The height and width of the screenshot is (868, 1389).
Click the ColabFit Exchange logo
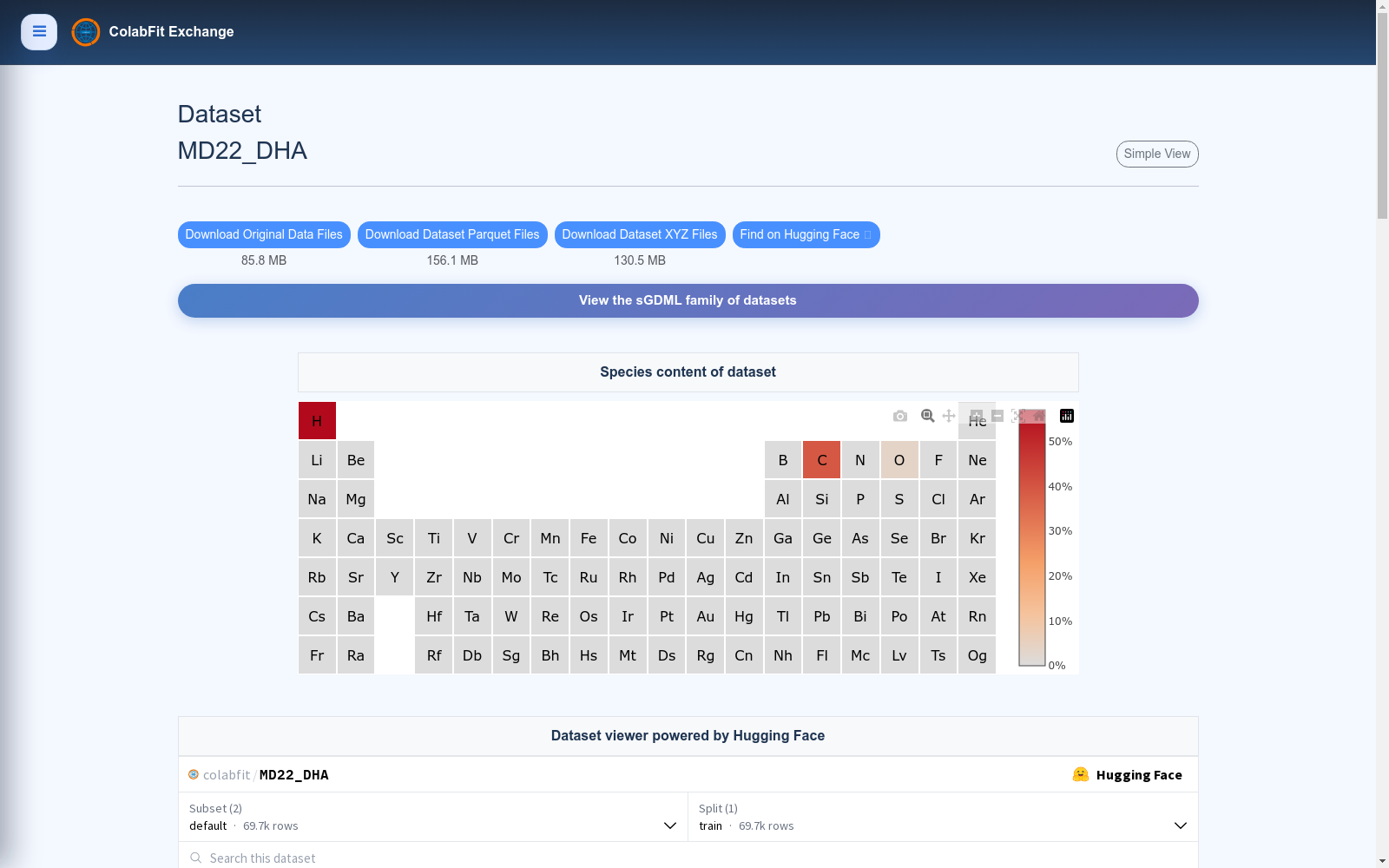point(86,32)
